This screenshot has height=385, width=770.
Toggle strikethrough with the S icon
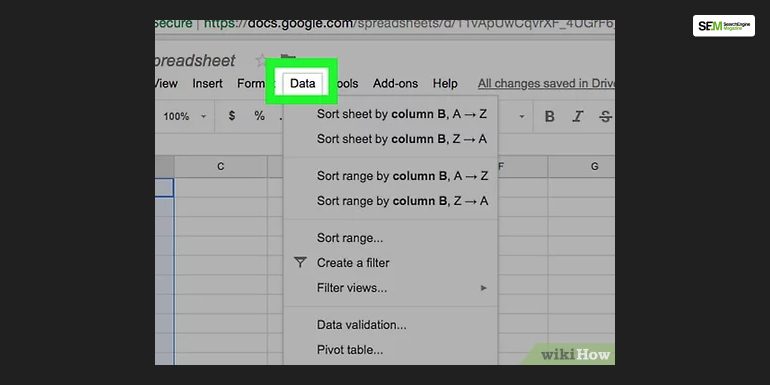(606, 116)
